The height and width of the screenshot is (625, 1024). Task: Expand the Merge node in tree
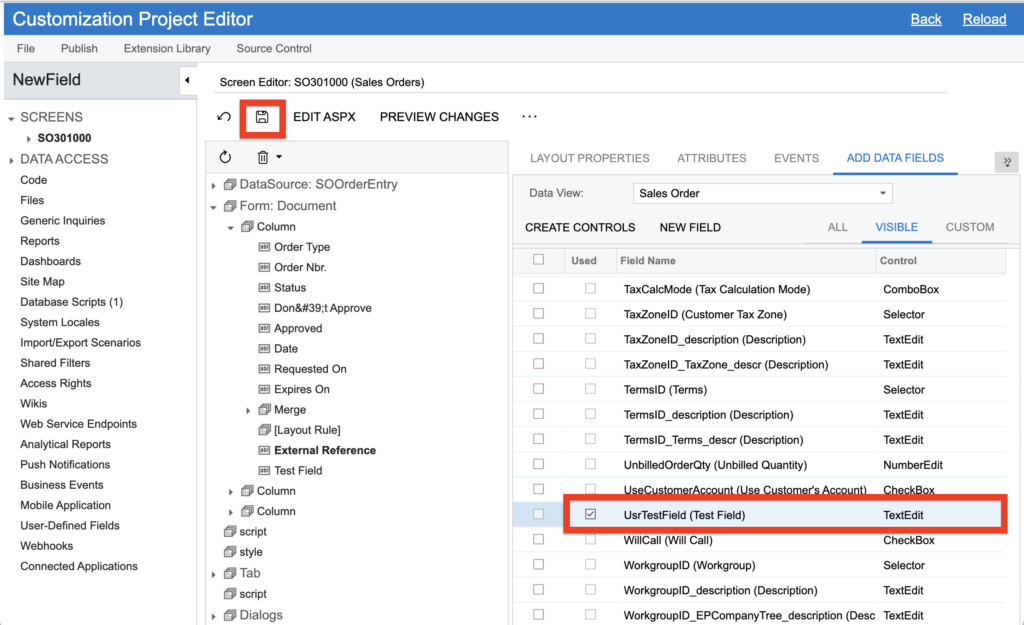(249, 410)
